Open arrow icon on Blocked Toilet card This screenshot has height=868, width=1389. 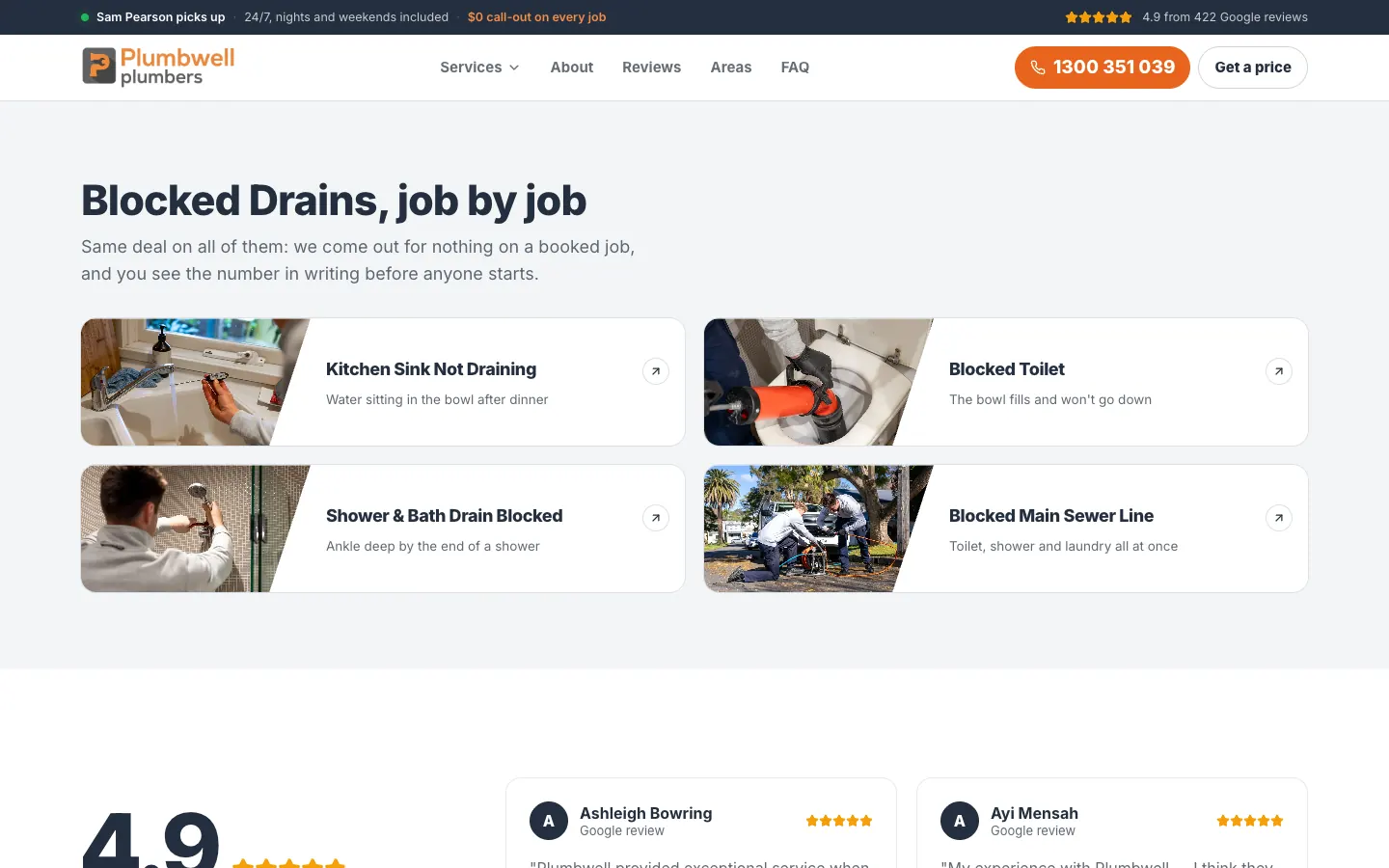pyautogui.click(x=1279, y=371)
